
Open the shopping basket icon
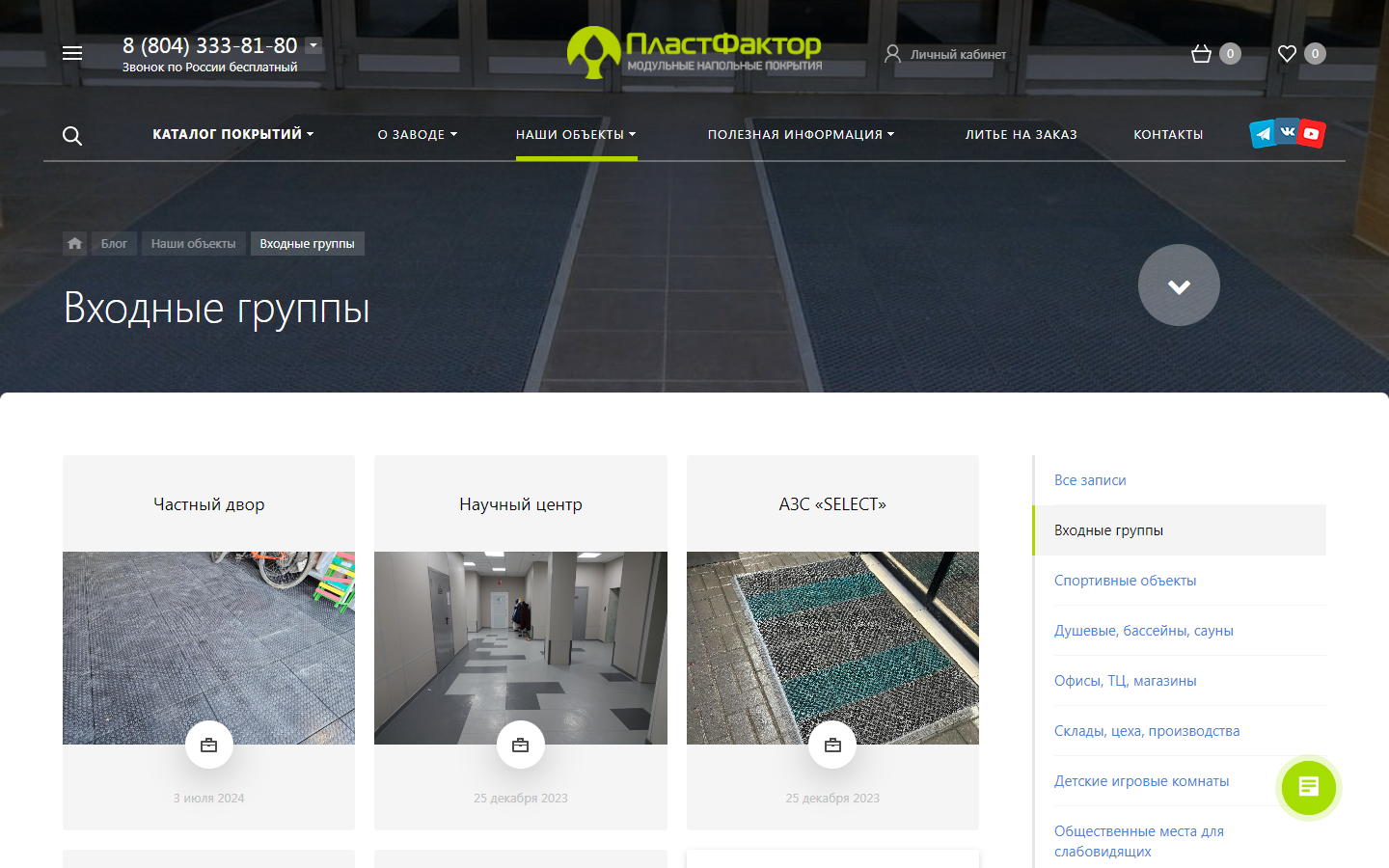tap(1201, 54)
